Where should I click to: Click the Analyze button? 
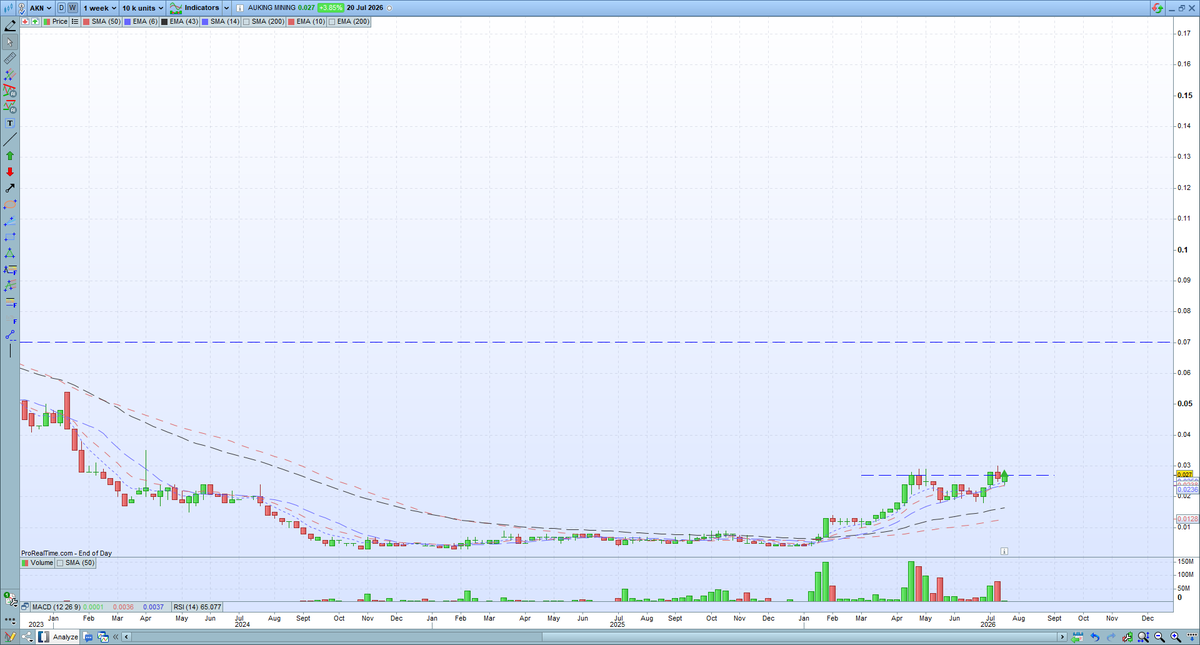(57, 637)
